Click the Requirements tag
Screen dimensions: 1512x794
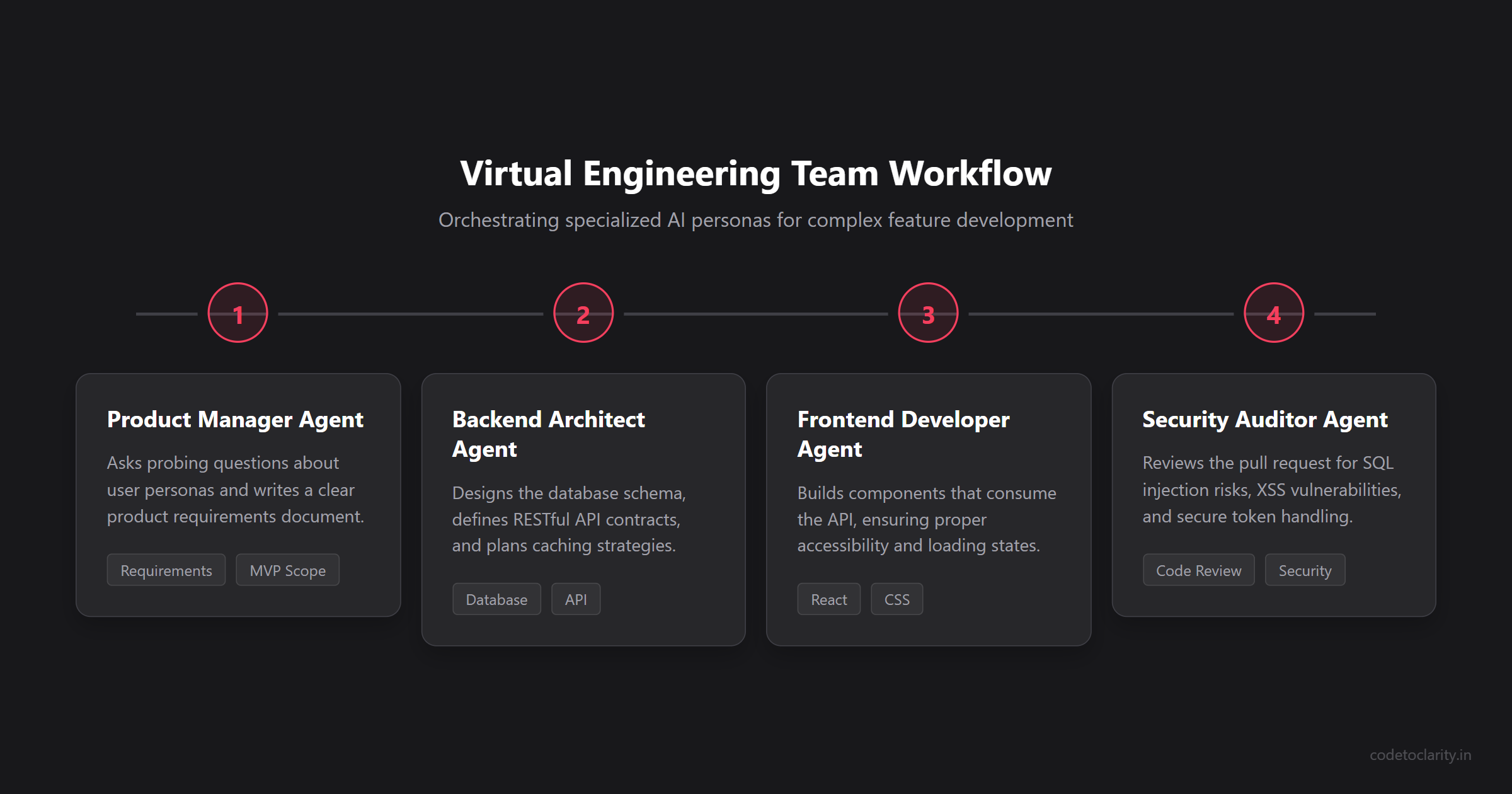coord(166,570)
